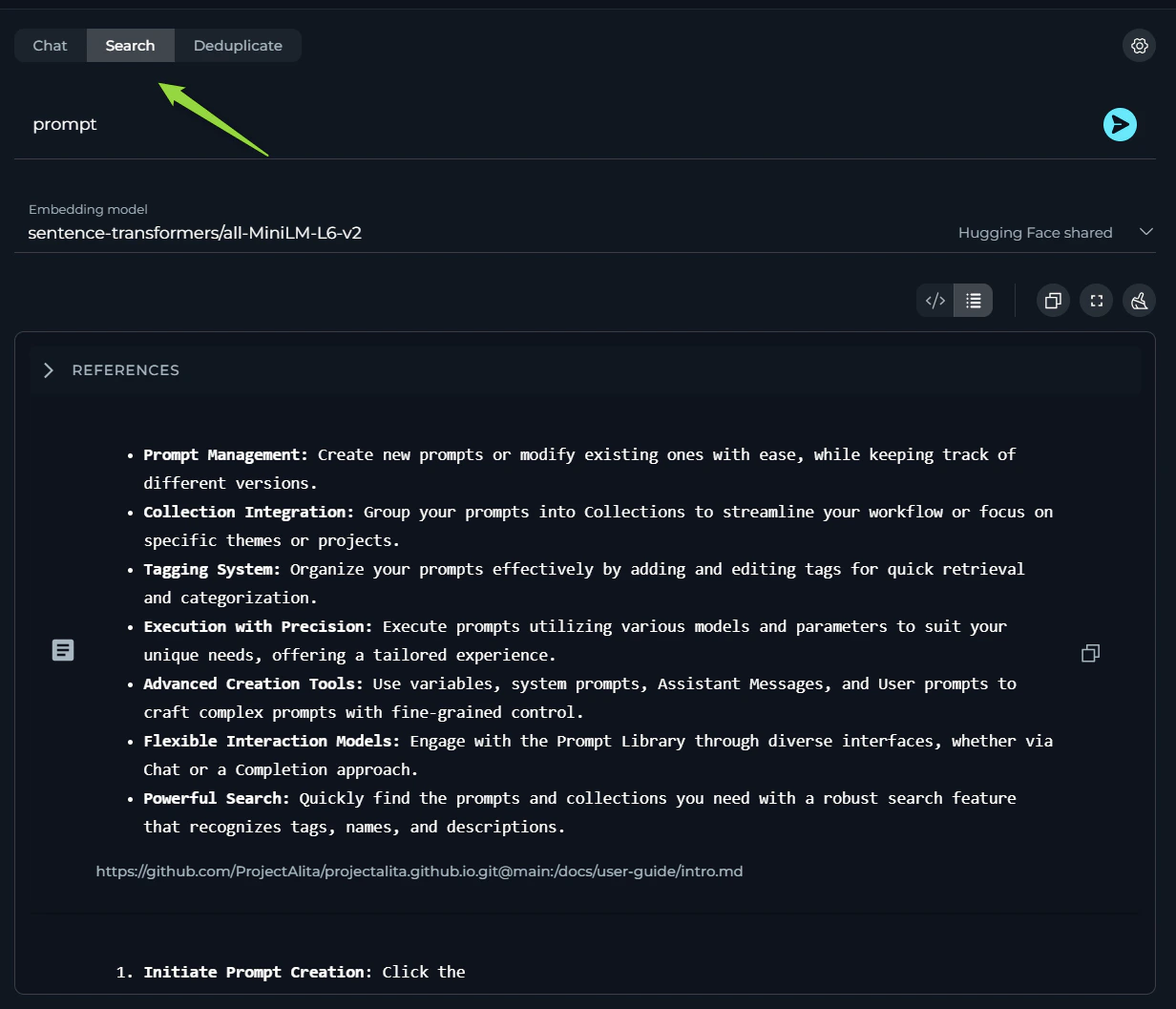Click the Hugging Face shared label

[x=1035, y=232]
